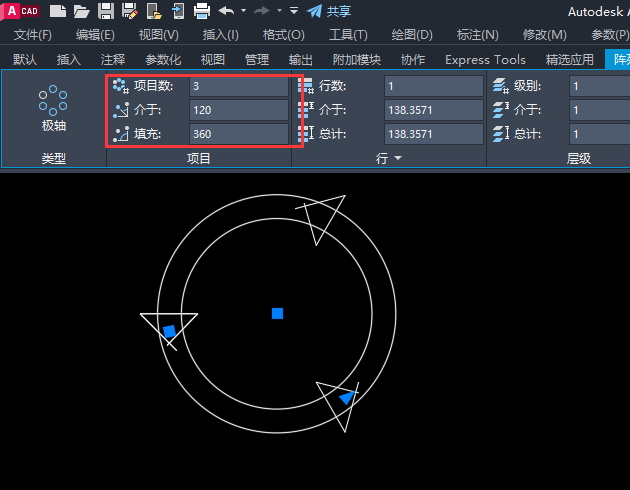Click the Open file folder icon

[81, 11]
